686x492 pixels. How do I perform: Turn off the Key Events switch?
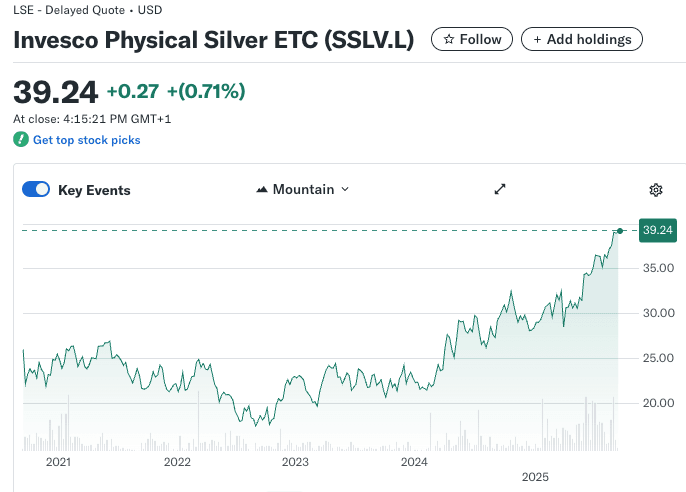click(x=36, y=190)
